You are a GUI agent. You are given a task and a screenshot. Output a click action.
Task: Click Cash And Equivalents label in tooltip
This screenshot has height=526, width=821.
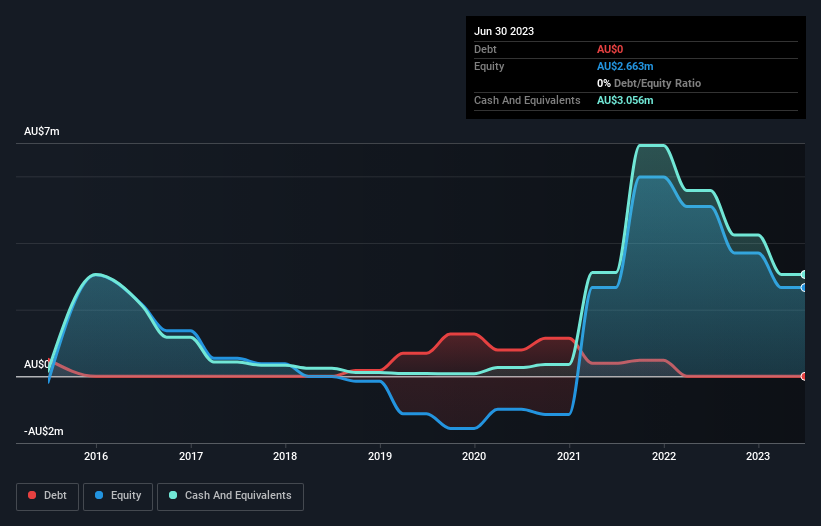tap(527, 100)
